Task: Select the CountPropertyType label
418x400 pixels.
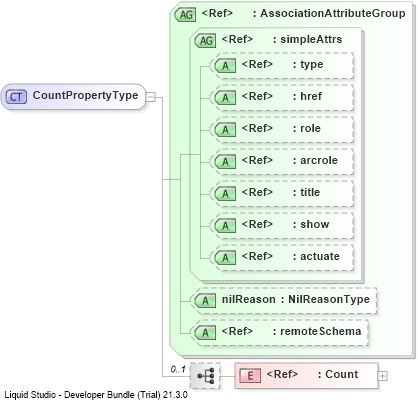Action: pyautogui.click(x=85, y=95)
